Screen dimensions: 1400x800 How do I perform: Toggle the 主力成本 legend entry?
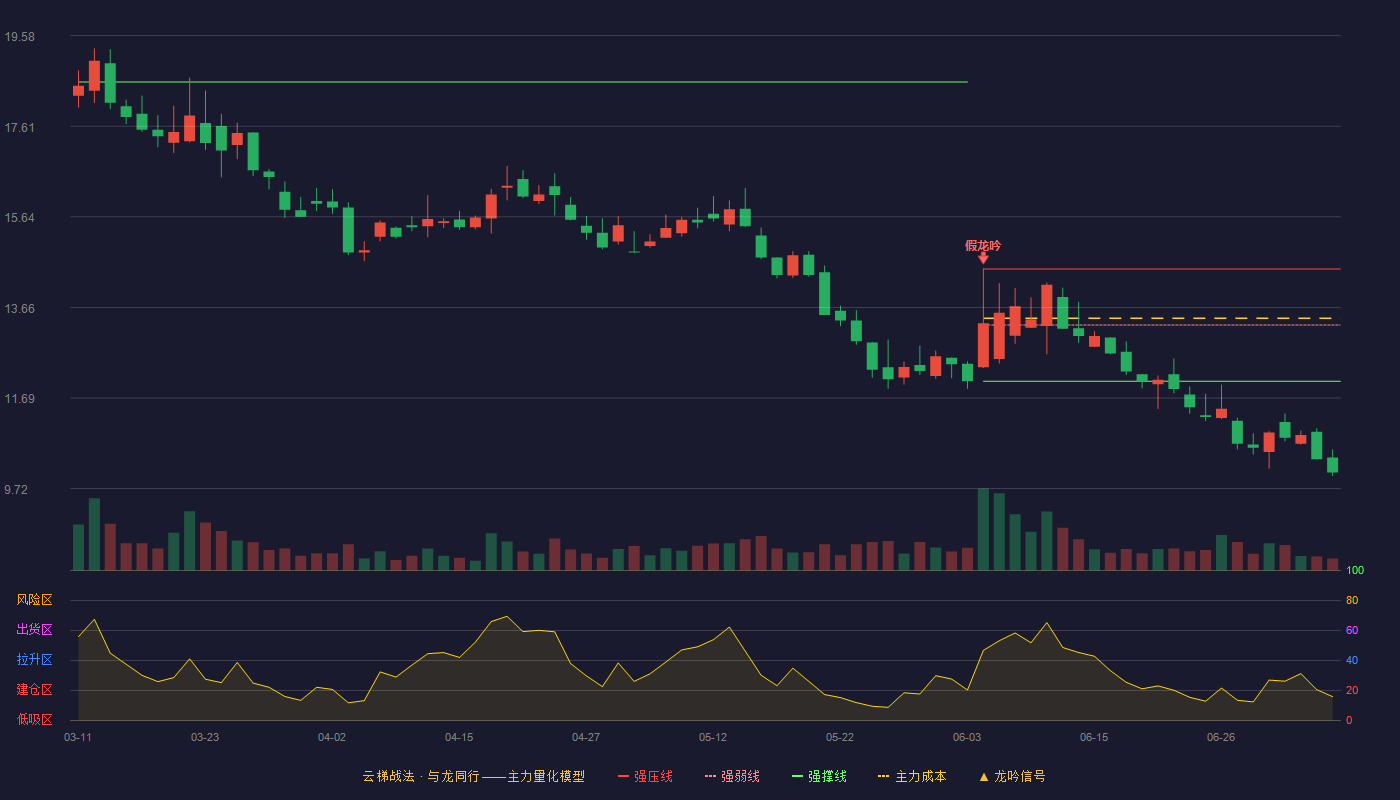click(912, 776)
